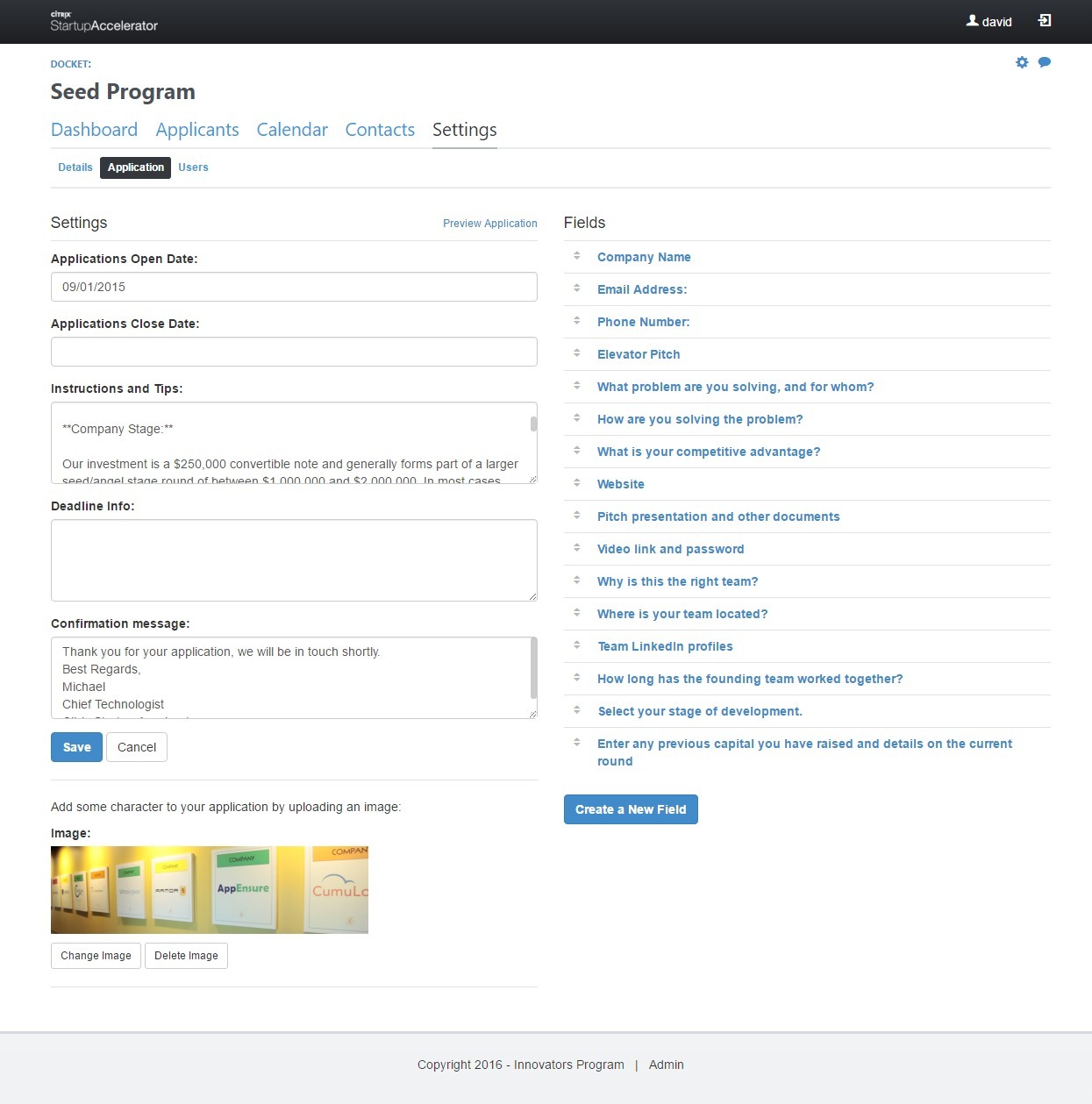Click the david username in header
Viewport: 1092px width, 1104px height.
coord(997,22)
